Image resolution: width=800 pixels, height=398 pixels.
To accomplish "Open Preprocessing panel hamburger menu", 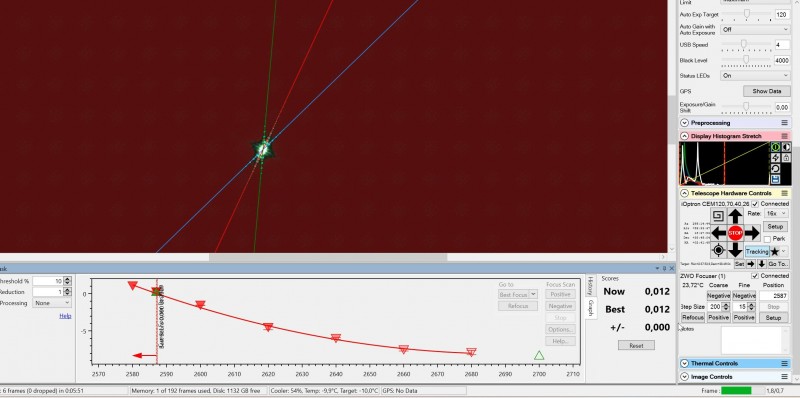I will [784, 123].
